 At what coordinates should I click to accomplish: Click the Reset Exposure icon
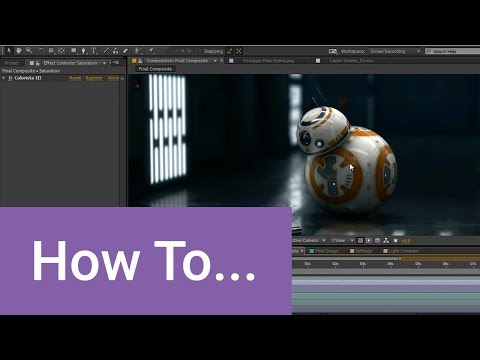(395, 240)
